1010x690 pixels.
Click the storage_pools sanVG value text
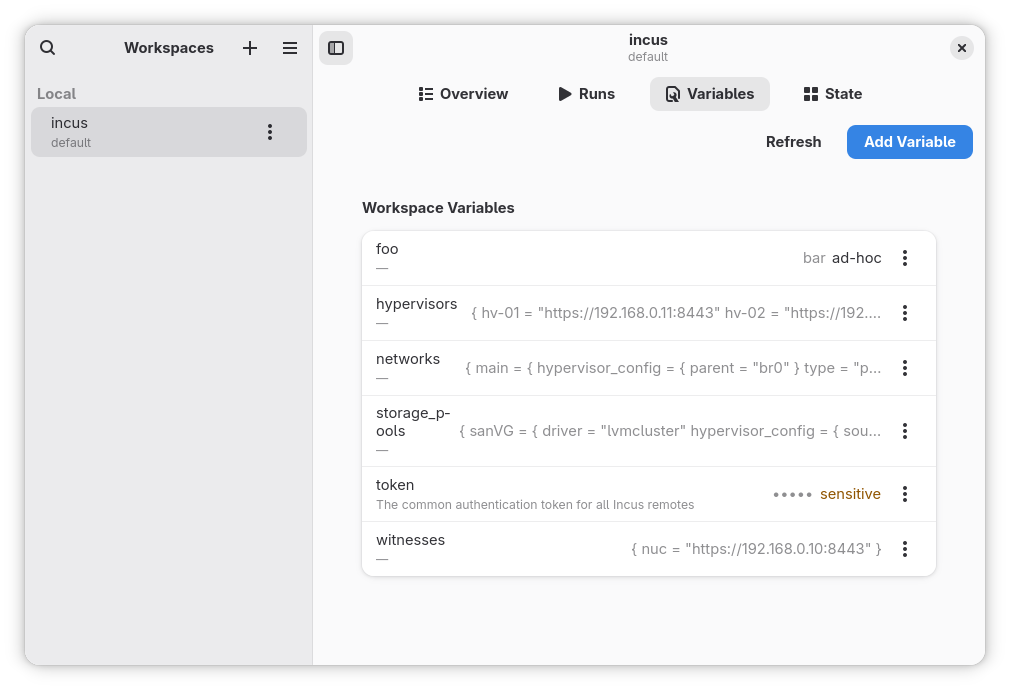click(670, 431)
